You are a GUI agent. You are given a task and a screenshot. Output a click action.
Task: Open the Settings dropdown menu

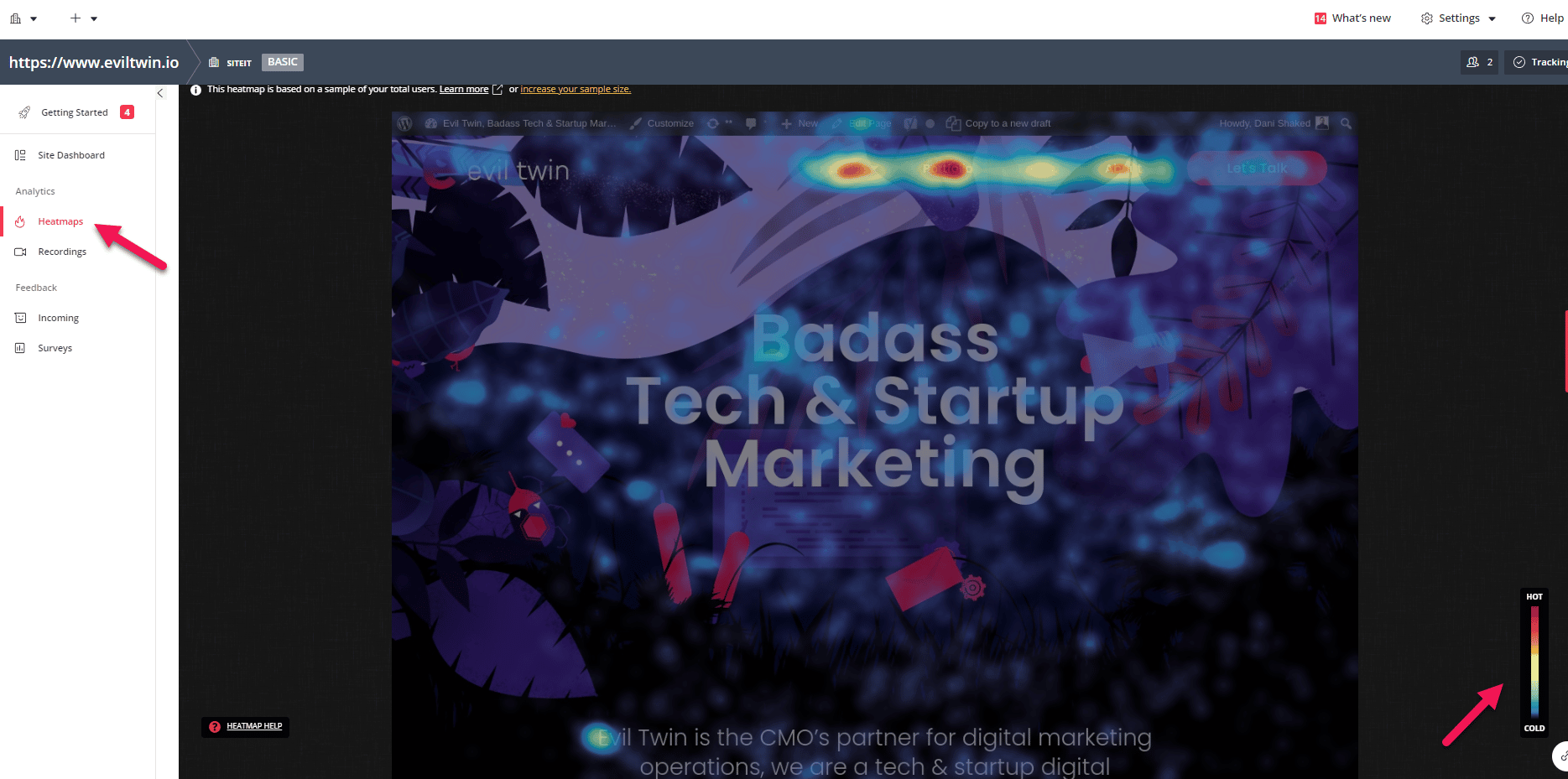pos(1458,18)
